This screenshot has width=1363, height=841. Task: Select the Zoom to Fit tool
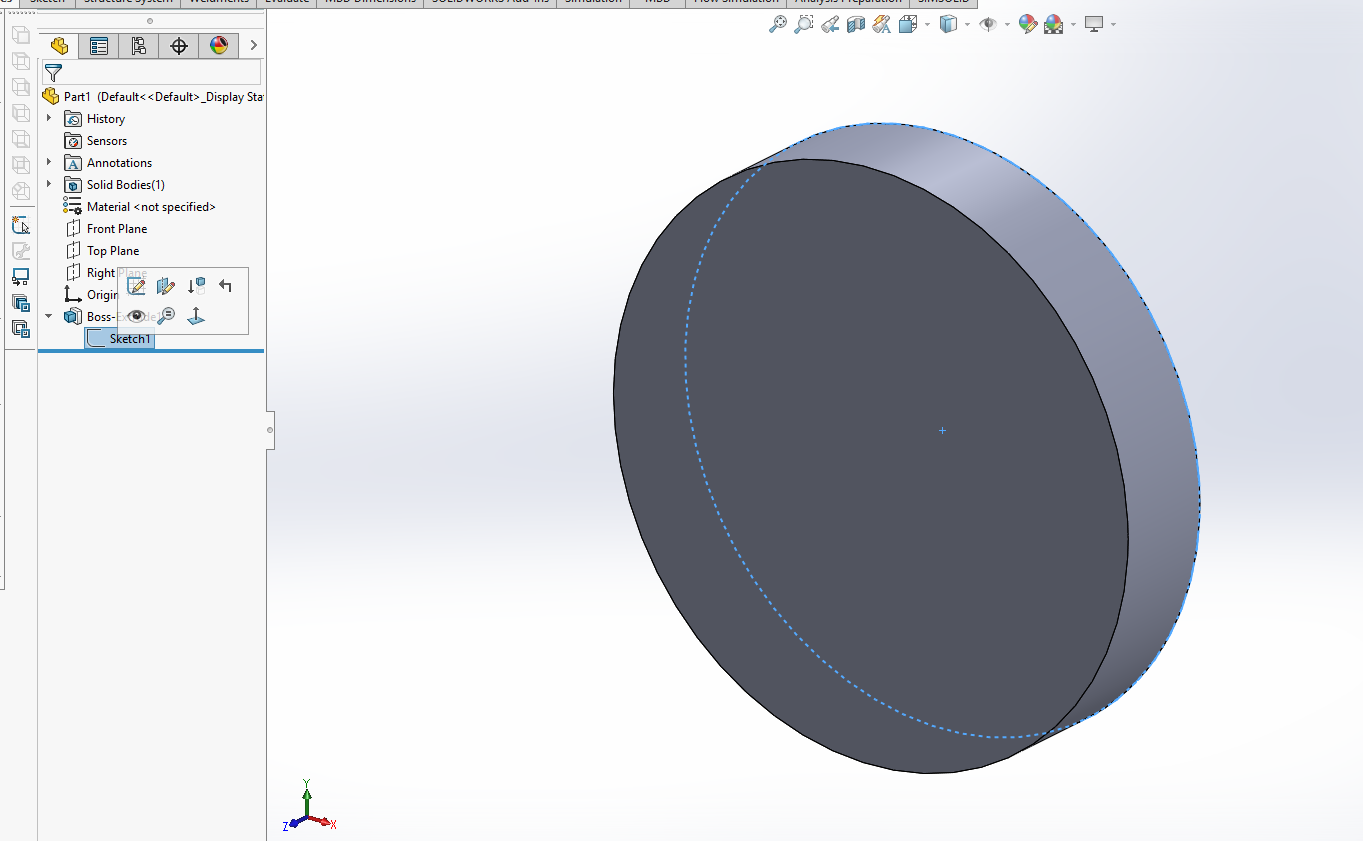coord(778,23)
